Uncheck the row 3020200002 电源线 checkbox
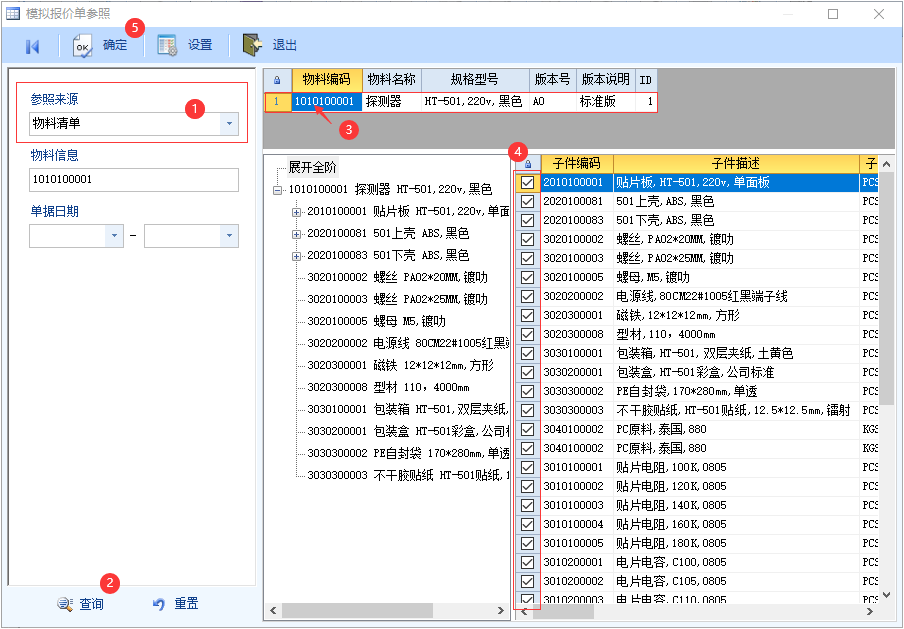 tap(528, 297)
